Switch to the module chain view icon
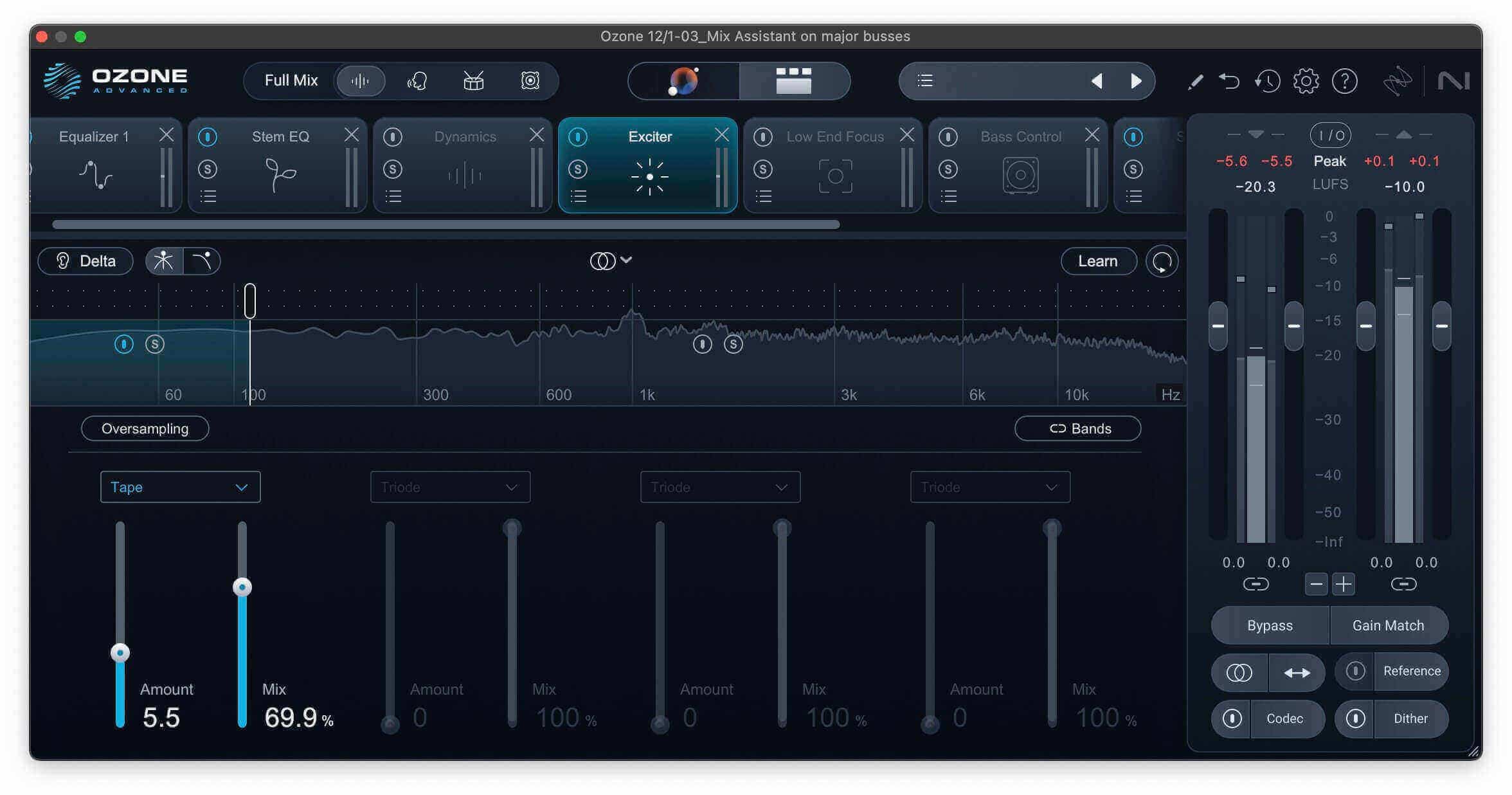The image size is (1512, 795). click(794, 81)
